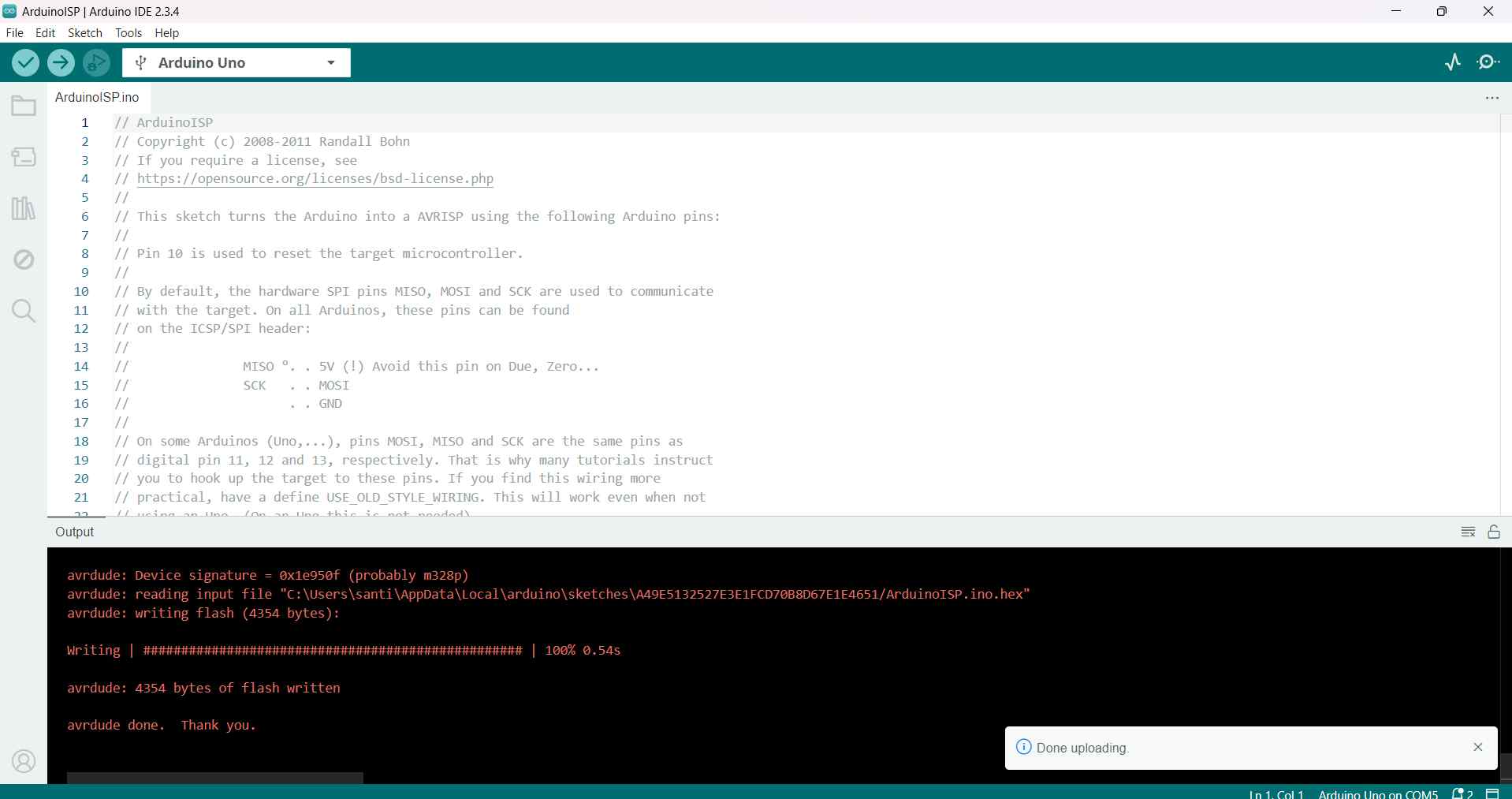The image size is (1512, 799).
Task: Open the Sketch menu
Action: (85, 33)
